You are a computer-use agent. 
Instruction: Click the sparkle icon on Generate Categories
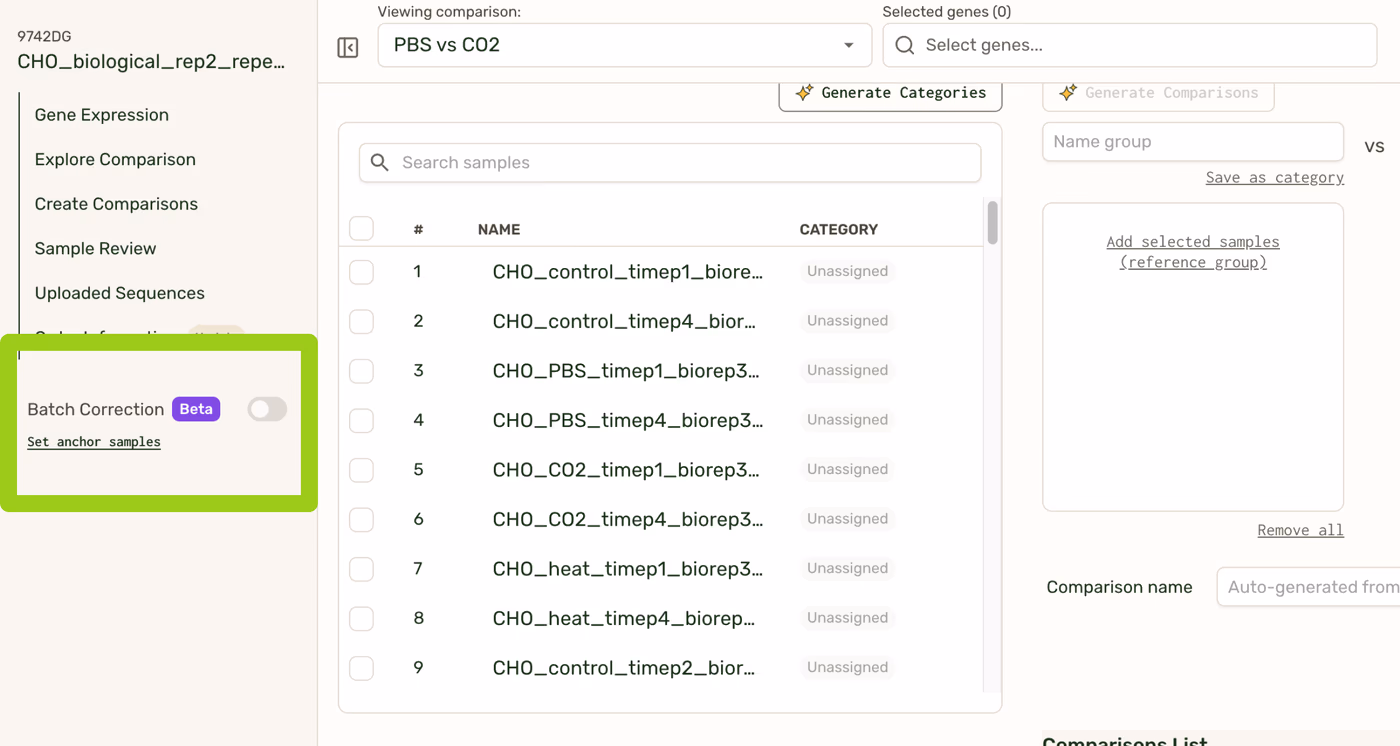point(804,93)
